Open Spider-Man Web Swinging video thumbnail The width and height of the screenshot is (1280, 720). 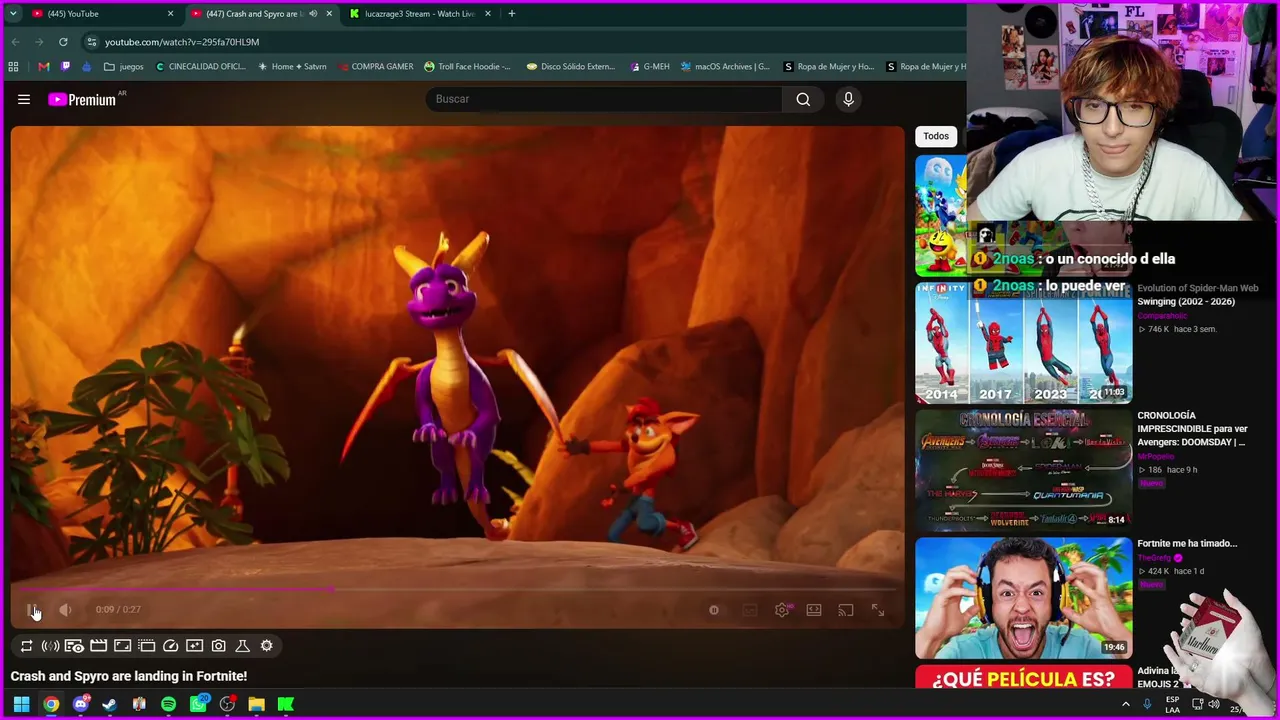1024,343
